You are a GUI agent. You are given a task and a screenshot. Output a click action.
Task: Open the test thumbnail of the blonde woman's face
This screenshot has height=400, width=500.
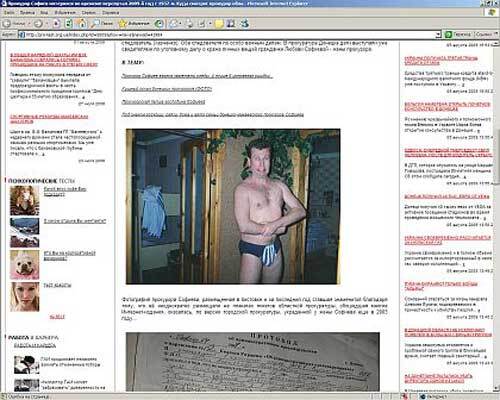tap(25, 297)
